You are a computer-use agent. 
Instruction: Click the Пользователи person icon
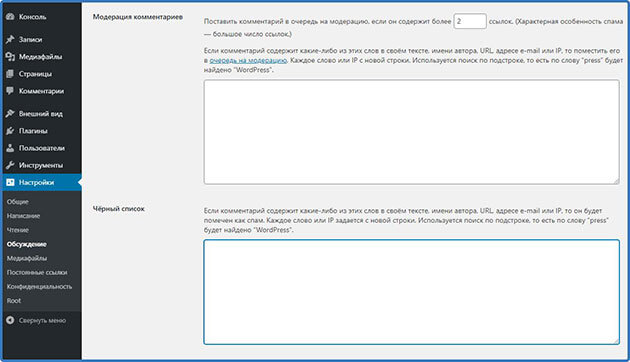10,148
